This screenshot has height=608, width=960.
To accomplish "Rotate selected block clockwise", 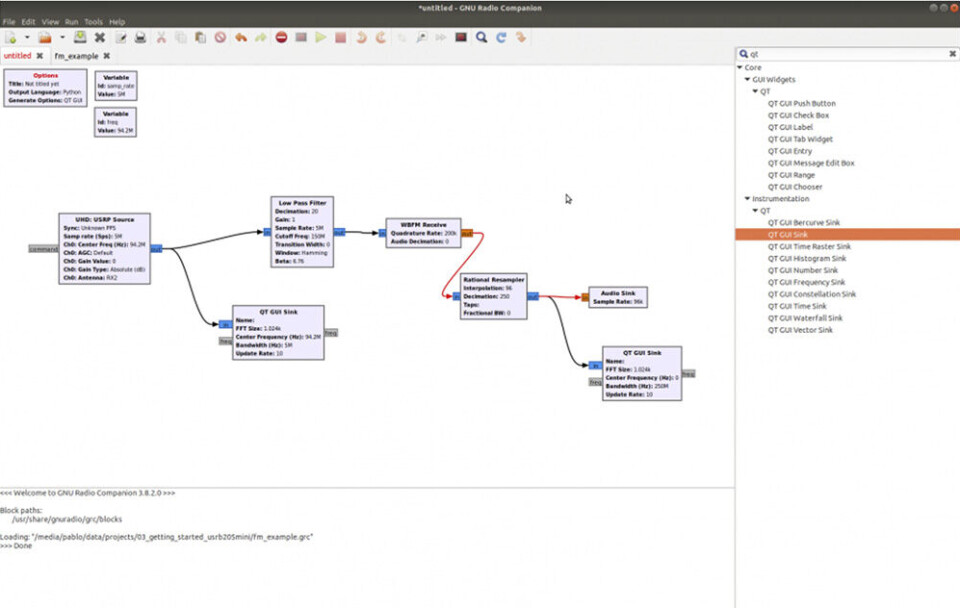I will (381, 37).
